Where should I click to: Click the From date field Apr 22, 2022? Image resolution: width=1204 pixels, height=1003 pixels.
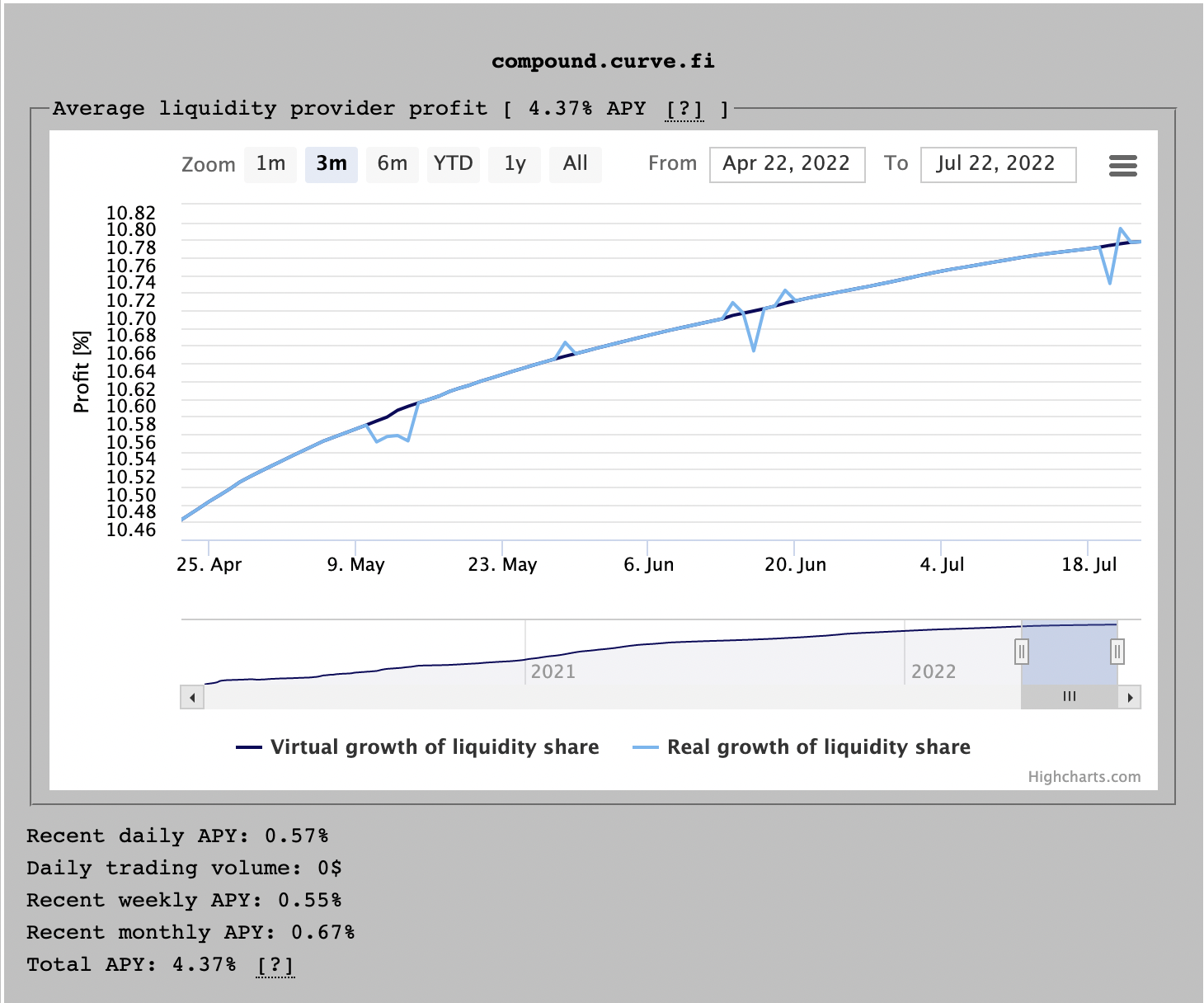tap(787, 164)
